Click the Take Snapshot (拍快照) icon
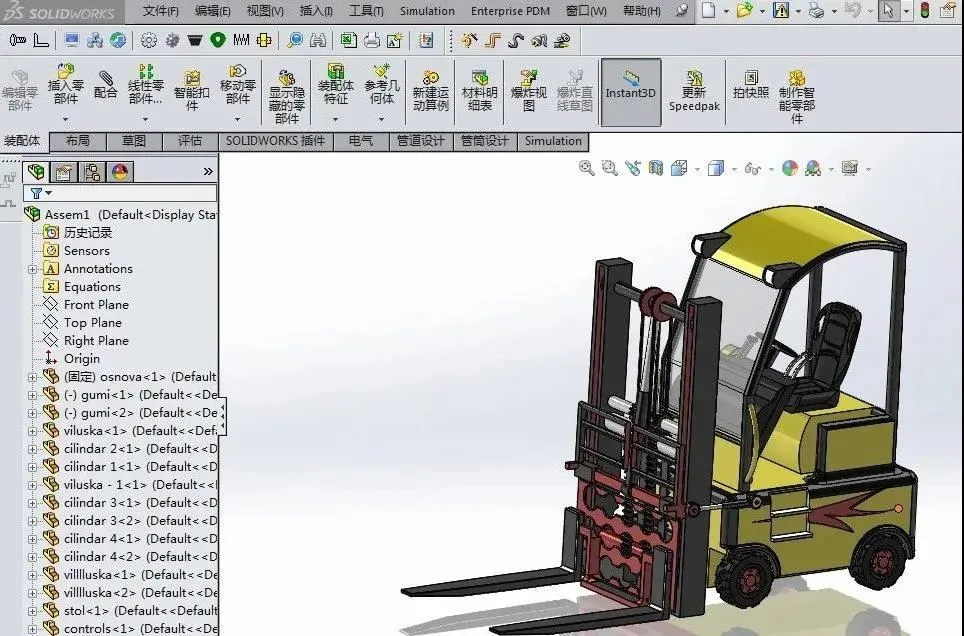The height and width of the screenshot is (636, 964). coord(751,84)
